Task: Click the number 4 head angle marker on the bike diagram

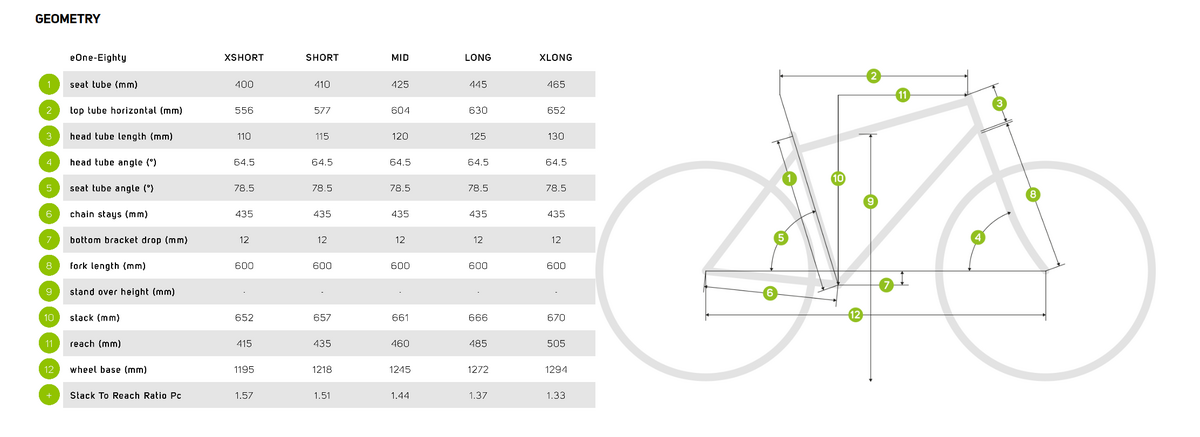Action: (978, 237)
